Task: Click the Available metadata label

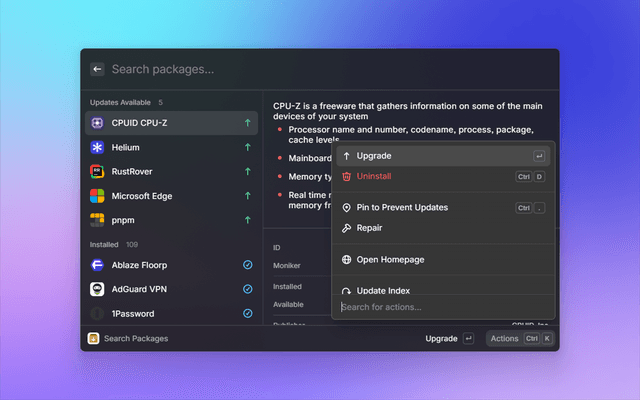Action: click(288, 304)
